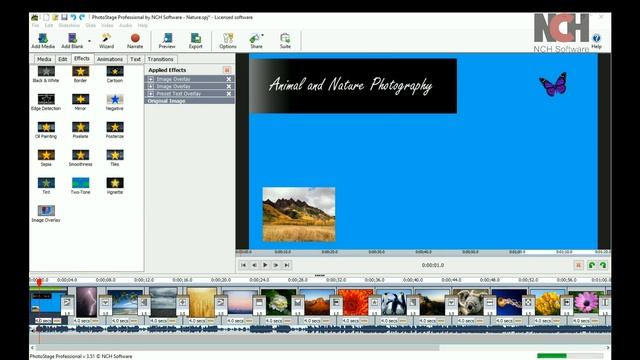Apply the Black & White effect

[46, 74]
